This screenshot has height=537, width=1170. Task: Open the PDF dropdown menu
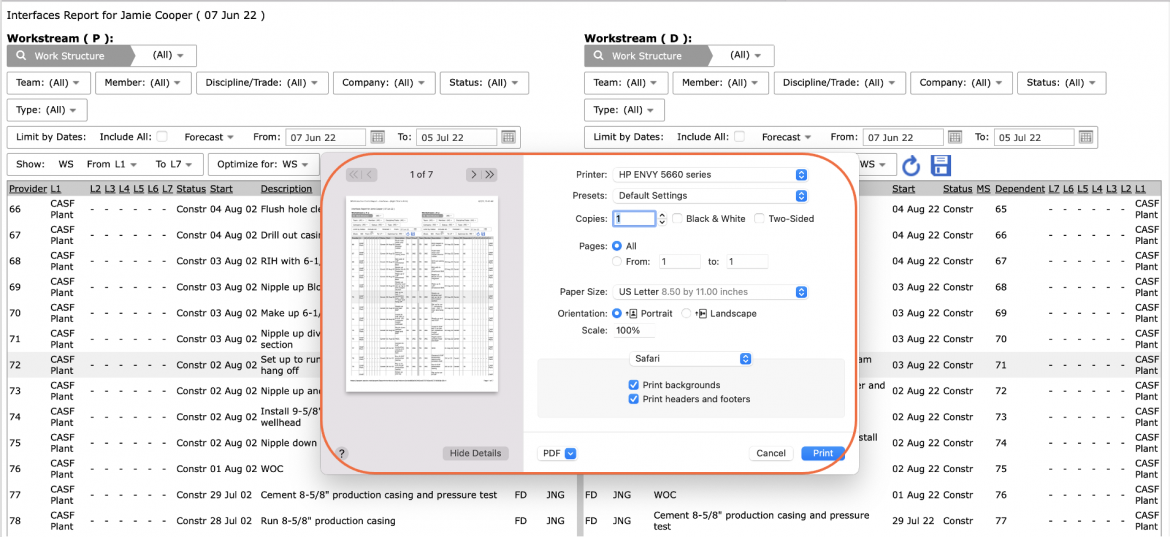pyautogui.click(x=557, y=453)
